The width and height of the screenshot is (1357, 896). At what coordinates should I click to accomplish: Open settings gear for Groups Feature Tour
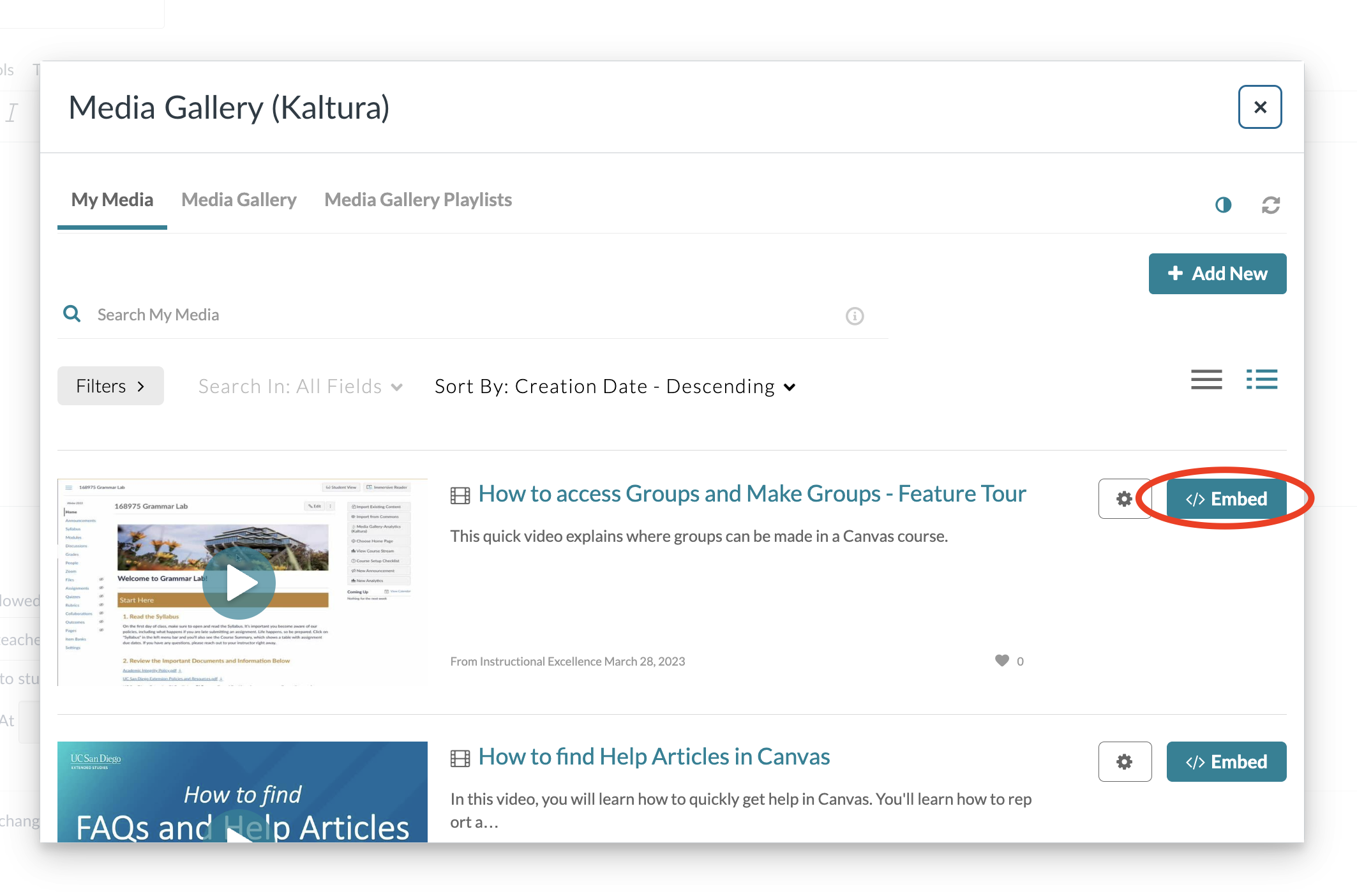1125,499
